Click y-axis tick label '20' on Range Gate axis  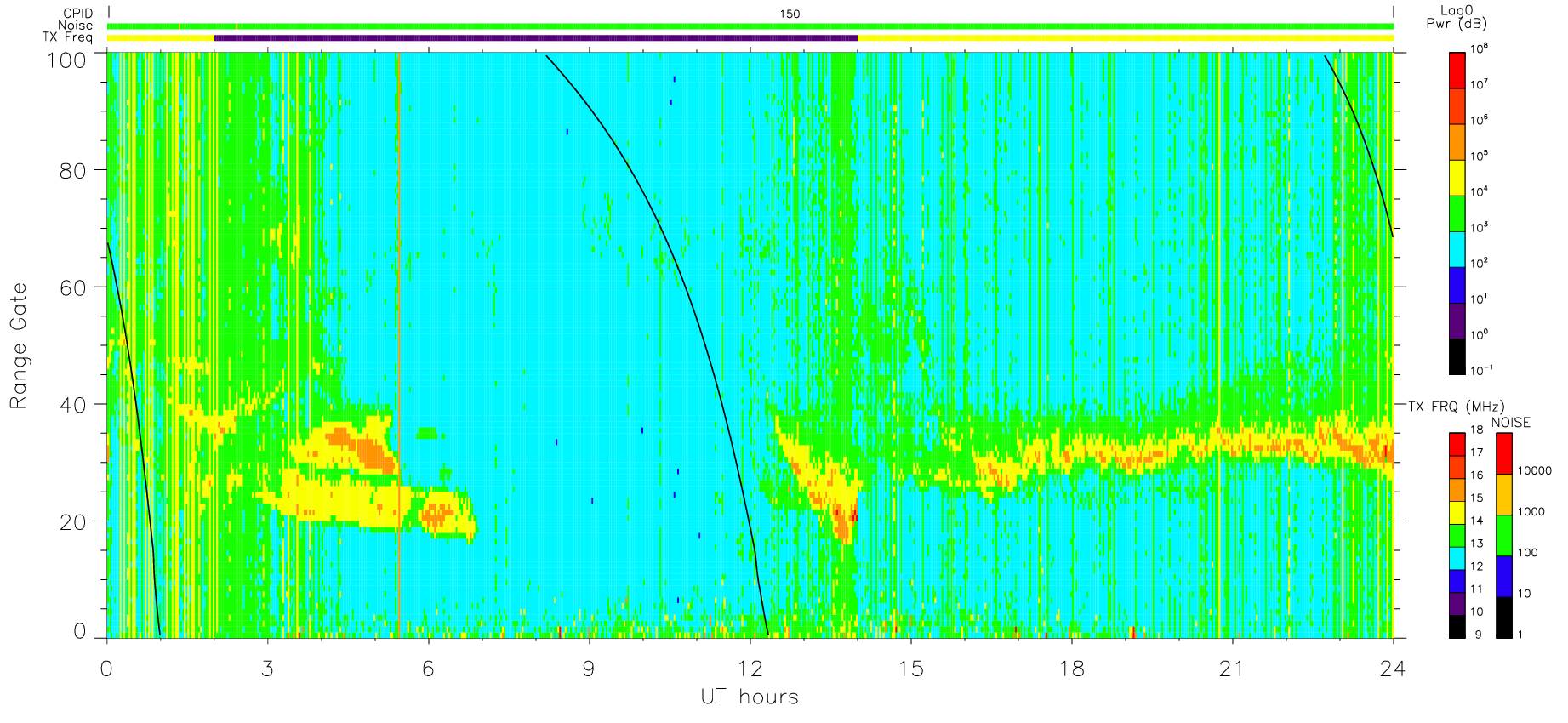tap(73, 522)
